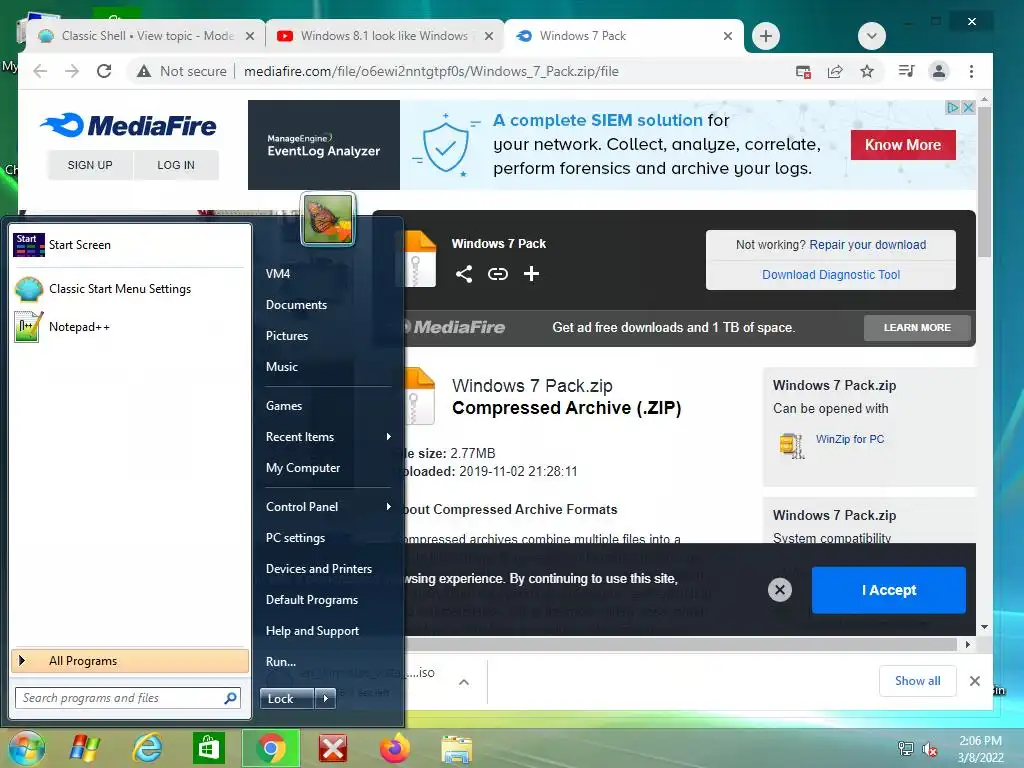The width and height of the screenshot is (1024, 768).
Task: Click the Search programs and files box
Action: tap(128, 698)
